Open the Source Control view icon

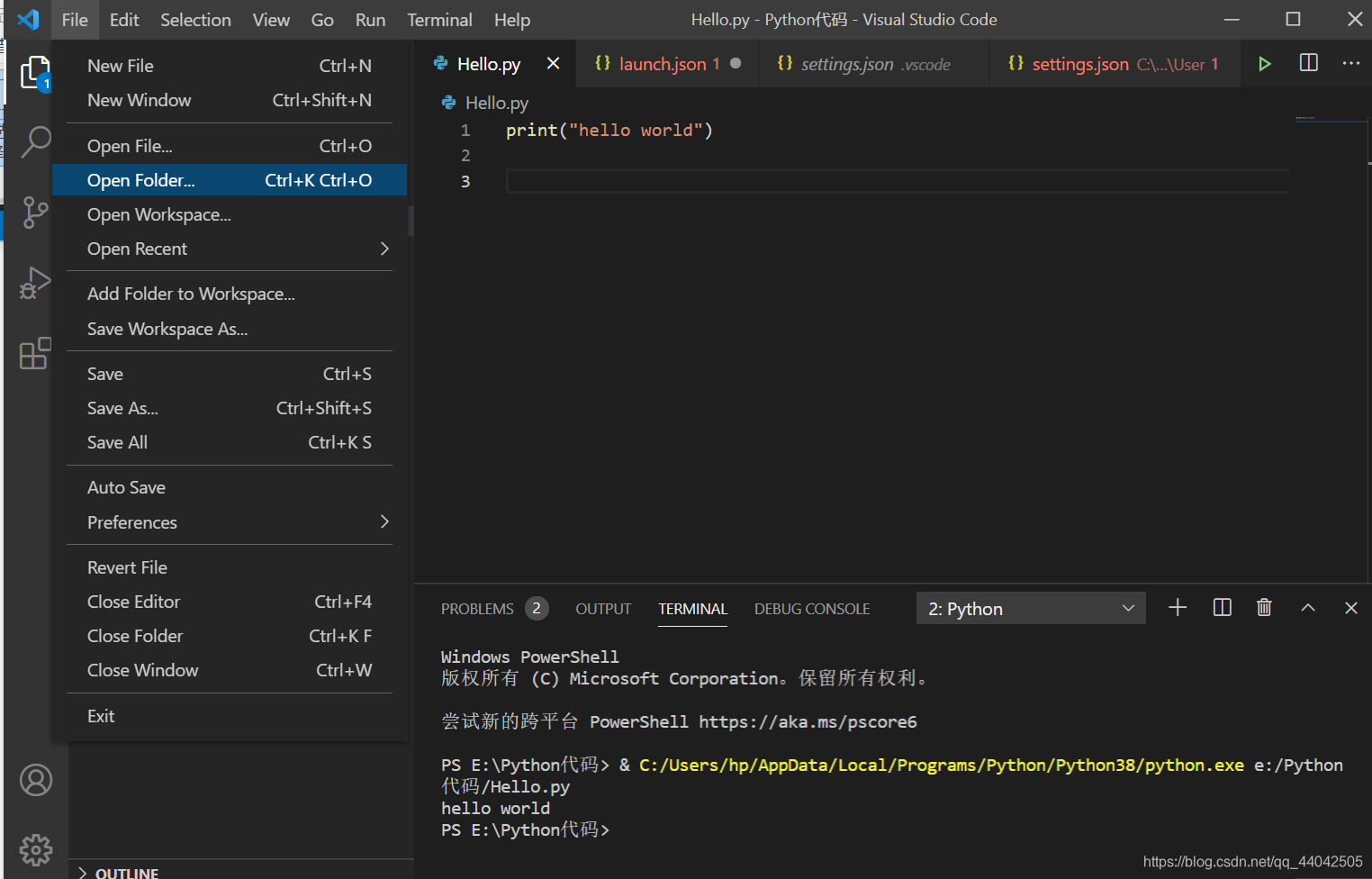(35, 213)
